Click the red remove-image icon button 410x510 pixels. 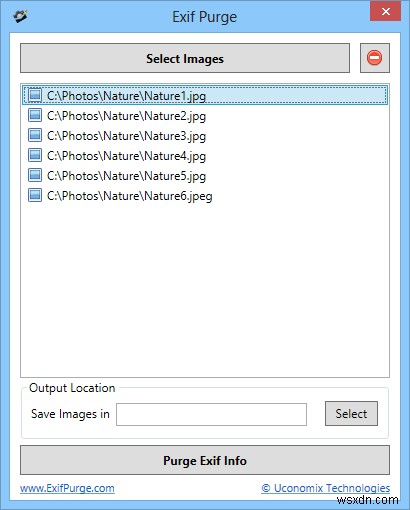pyautogui.click(x=375, y=58)
